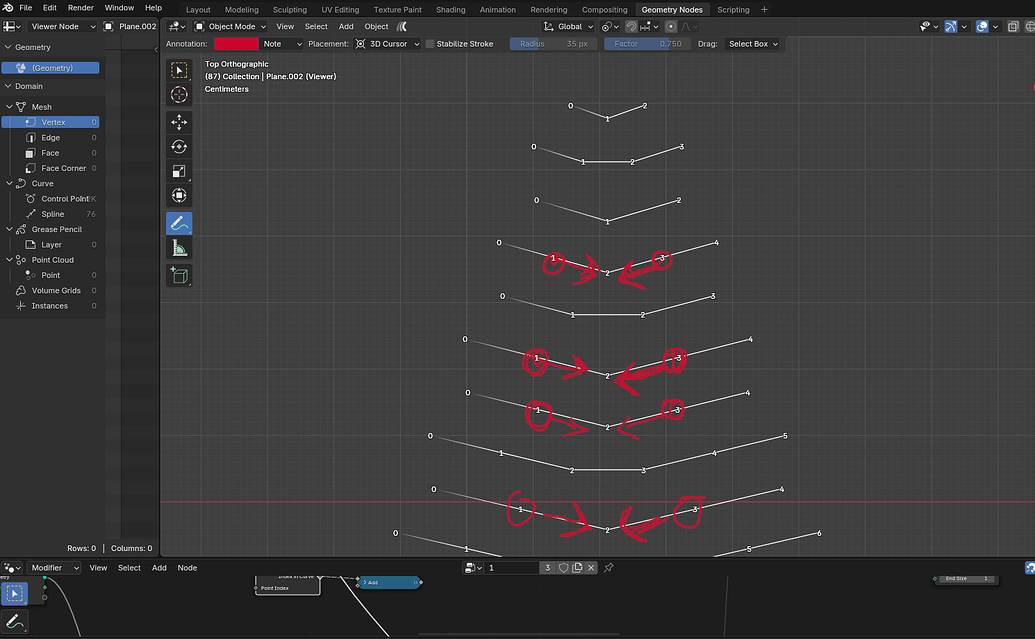Select the Add Cube tool

179,275
